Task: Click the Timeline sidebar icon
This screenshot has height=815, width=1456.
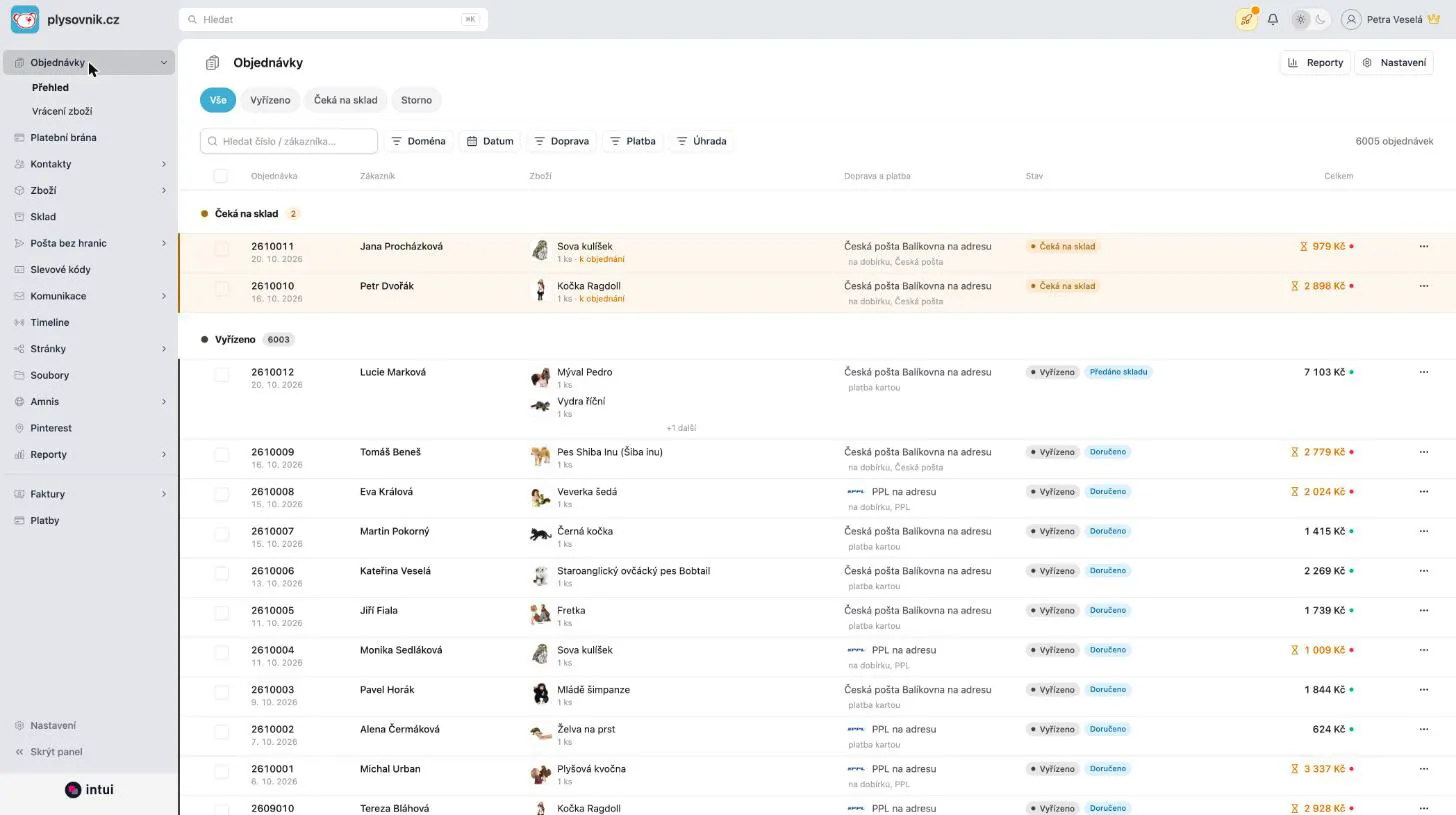Action: pyautogui.click(x=19, y=323)
